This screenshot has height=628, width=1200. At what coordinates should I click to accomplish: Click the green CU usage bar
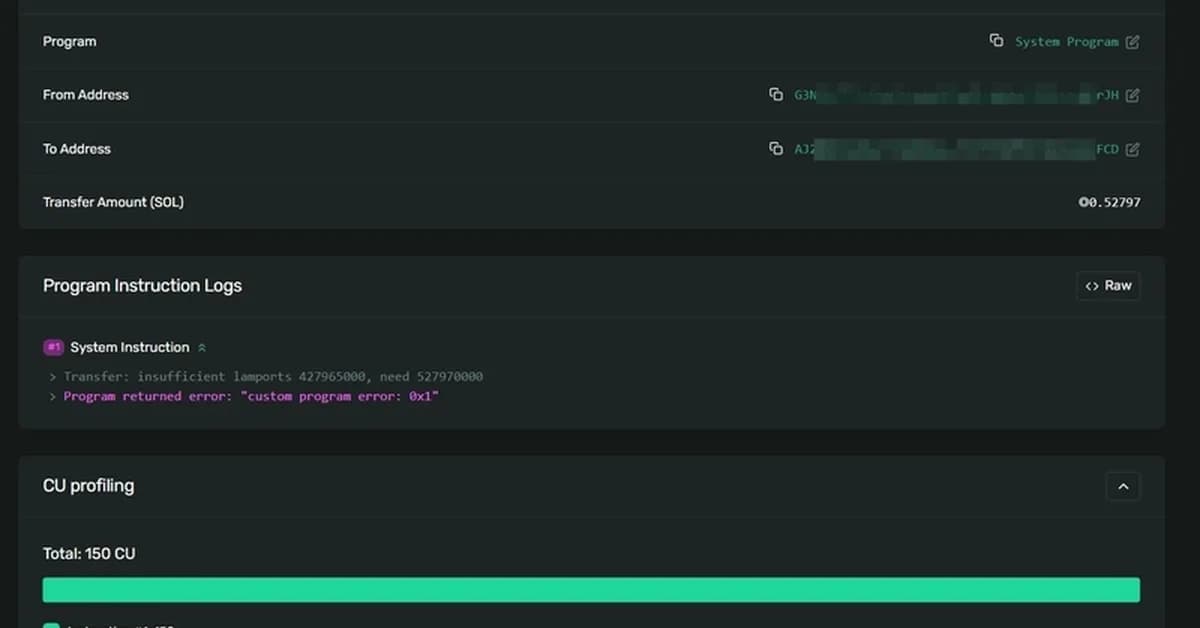click(x=591, y=590)
